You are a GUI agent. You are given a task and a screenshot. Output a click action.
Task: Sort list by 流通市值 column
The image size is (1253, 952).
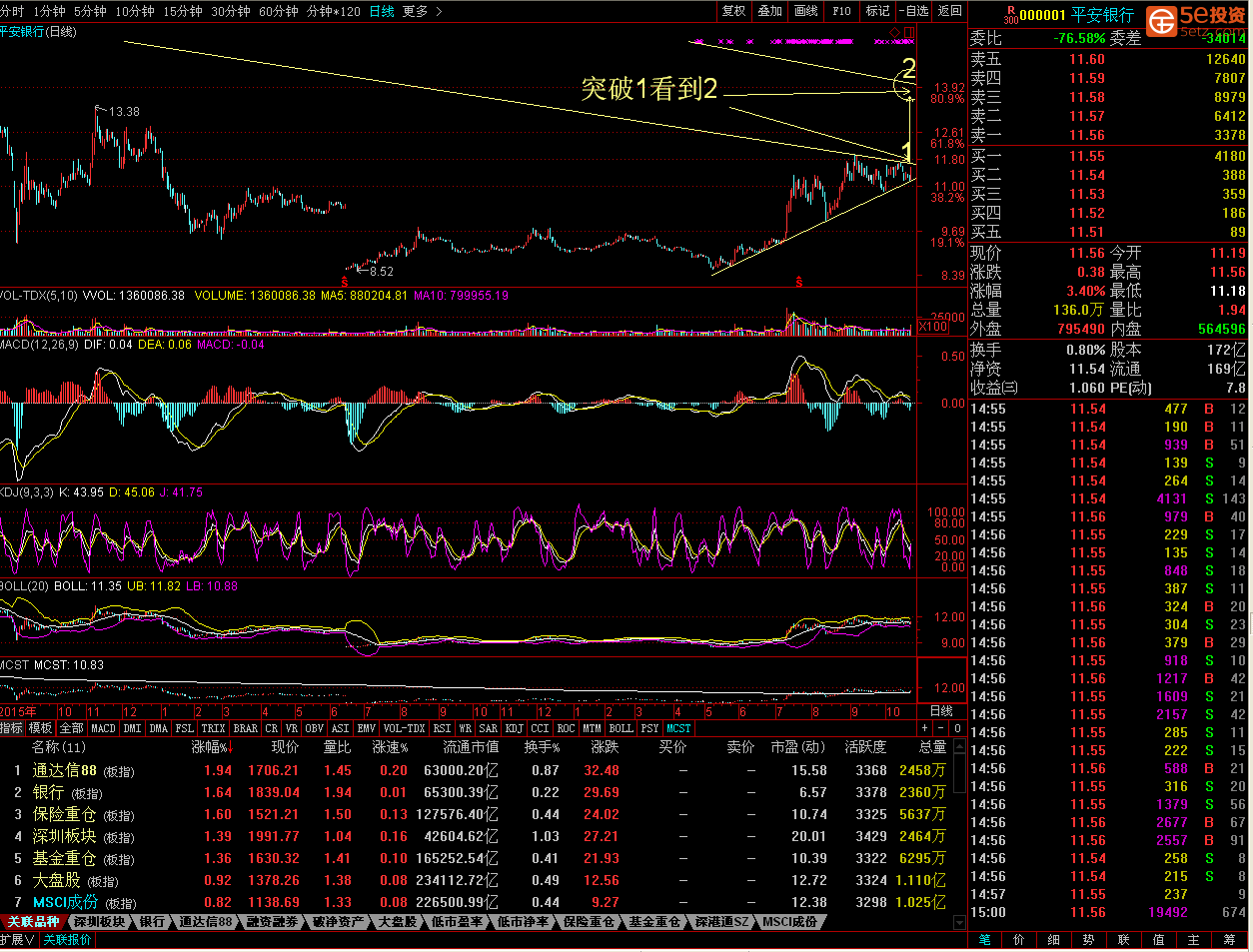[x=472, y=747]
